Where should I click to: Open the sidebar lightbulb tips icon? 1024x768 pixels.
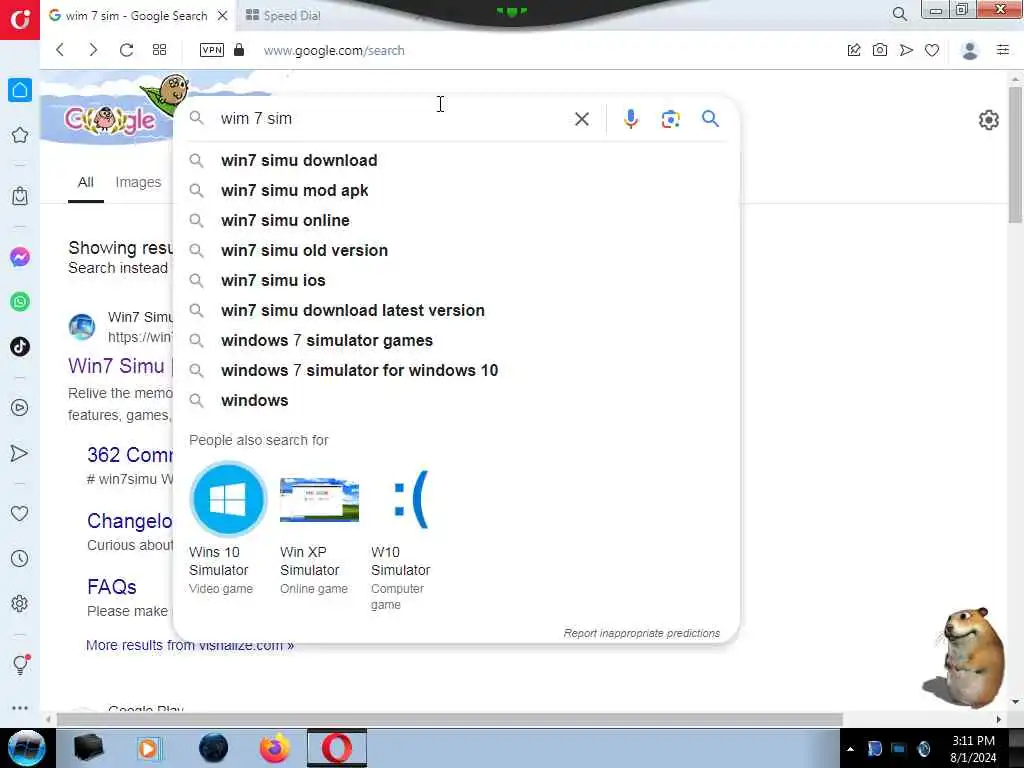pyautogui.click(x=20, y=664)
